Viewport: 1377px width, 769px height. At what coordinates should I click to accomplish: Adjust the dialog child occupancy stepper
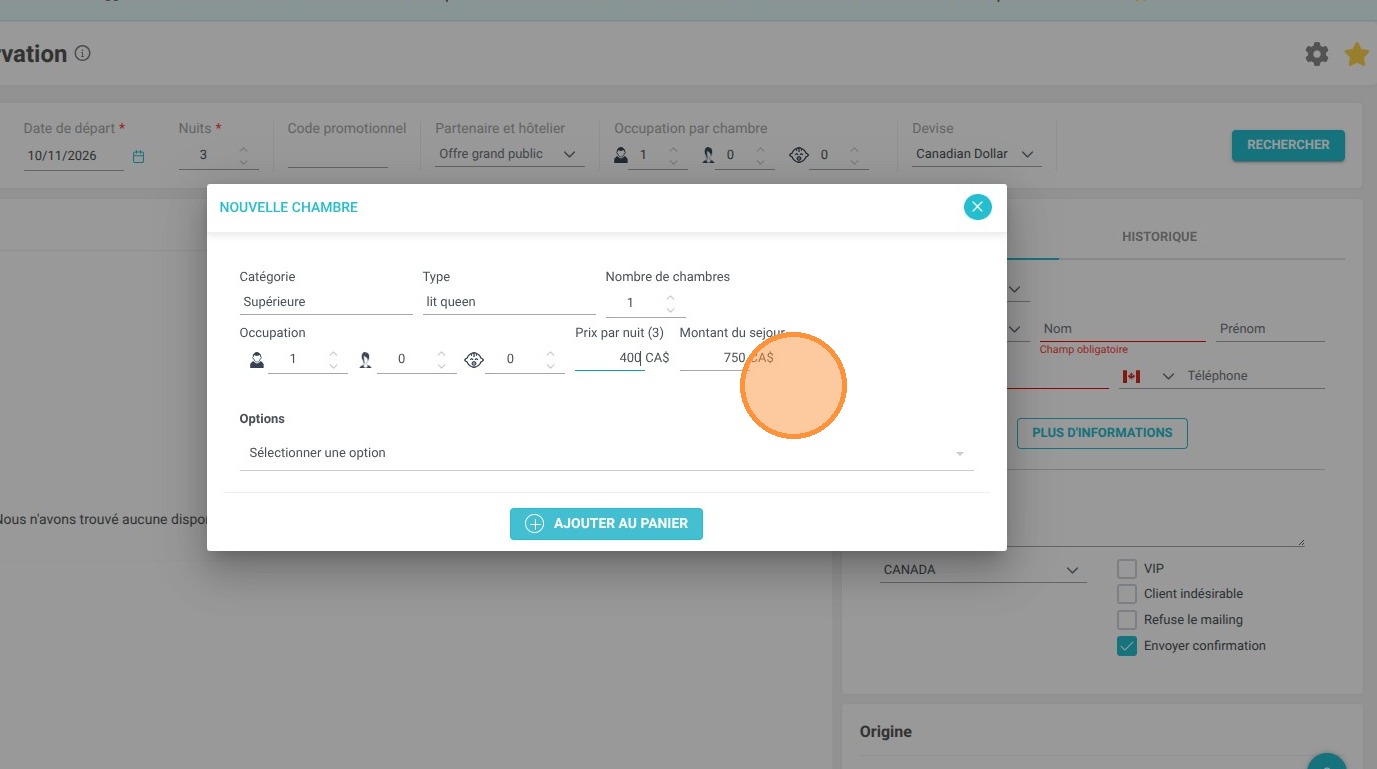442,360
